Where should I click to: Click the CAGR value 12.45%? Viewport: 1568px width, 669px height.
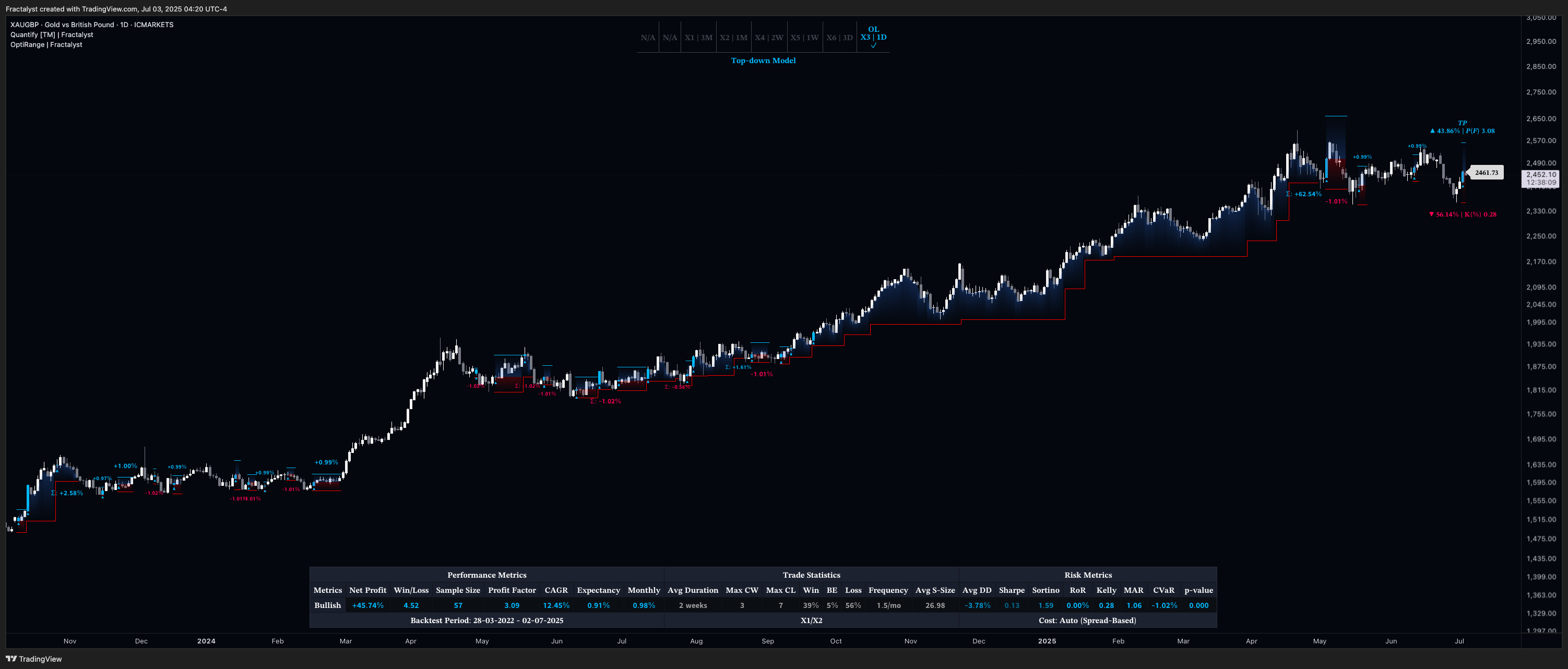pyautogui.click(x=556, y=605)
